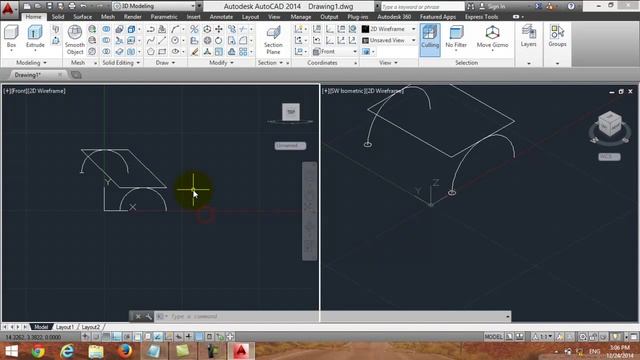Expand the Modify panel
640x360 pixels.
click(221, 62)
